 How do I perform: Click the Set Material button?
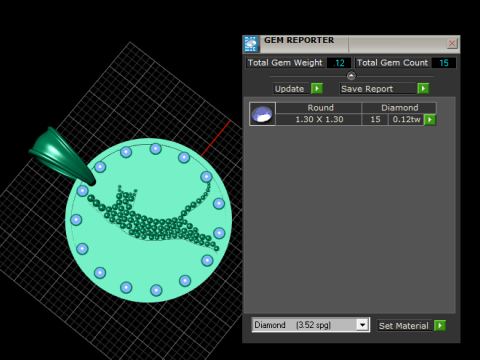click(x=405, y=326)
